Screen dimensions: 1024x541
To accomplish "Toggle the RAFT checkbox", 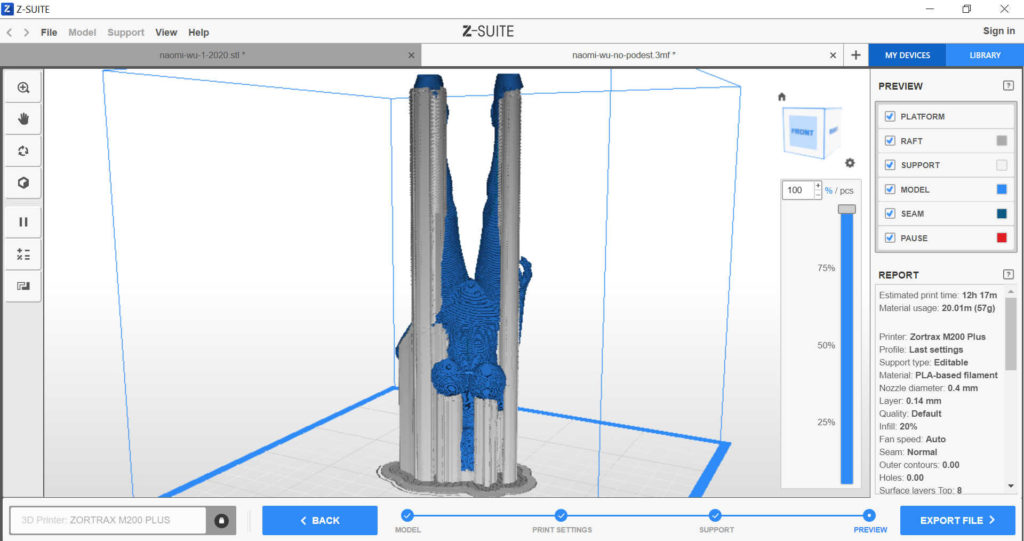I will pos(889,140).
